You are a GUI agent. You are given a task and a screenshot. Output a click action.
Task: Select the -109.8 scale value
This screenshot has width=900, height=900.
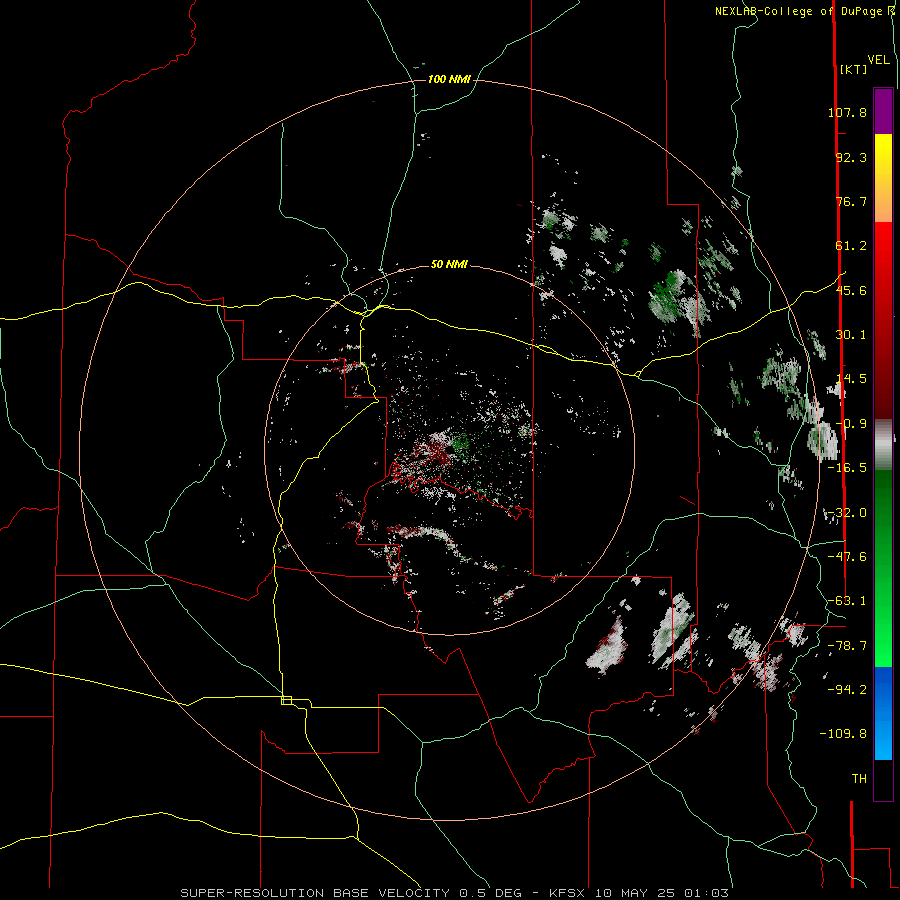click(x=843, y=734)
